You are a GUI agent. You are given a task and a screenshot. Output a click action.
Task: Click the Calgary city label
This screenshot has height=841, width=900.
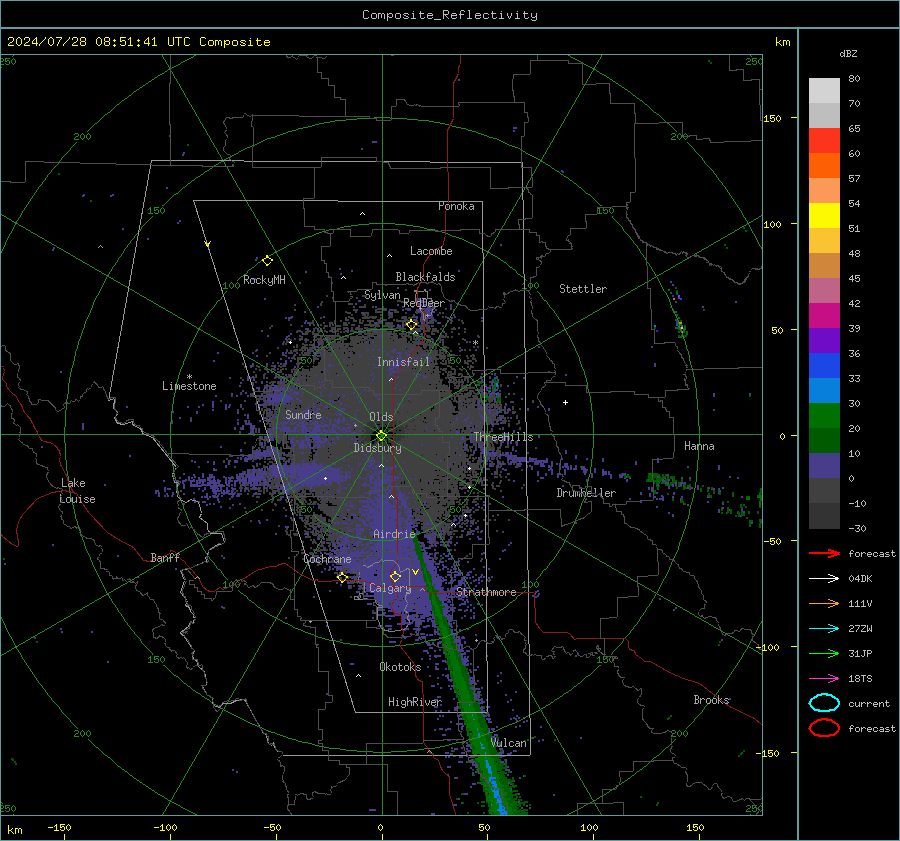pyautogui.click(x=390, y=588)
